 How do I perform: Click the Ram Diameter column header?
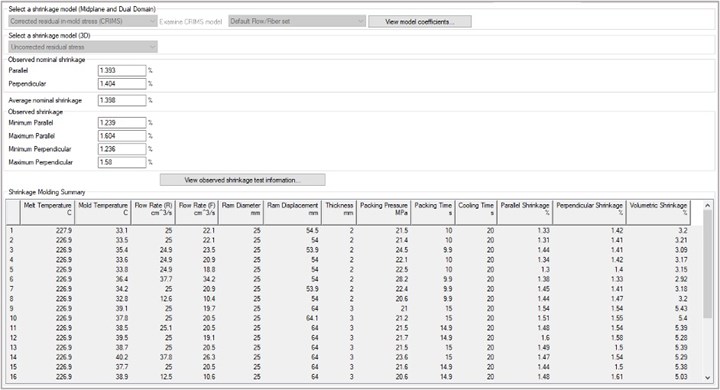(x=241, y=212)
